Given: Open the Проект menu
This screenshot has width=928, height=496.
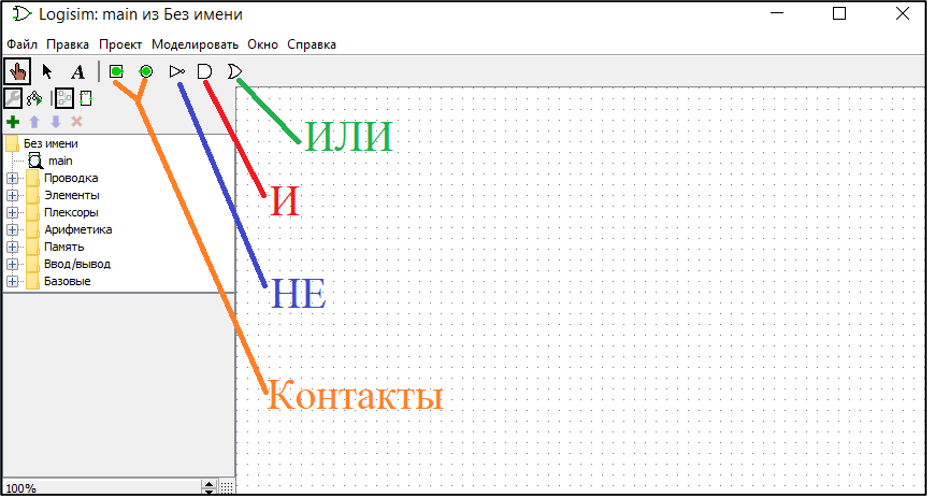Looking at the screenshot, I should click(121, 44).
